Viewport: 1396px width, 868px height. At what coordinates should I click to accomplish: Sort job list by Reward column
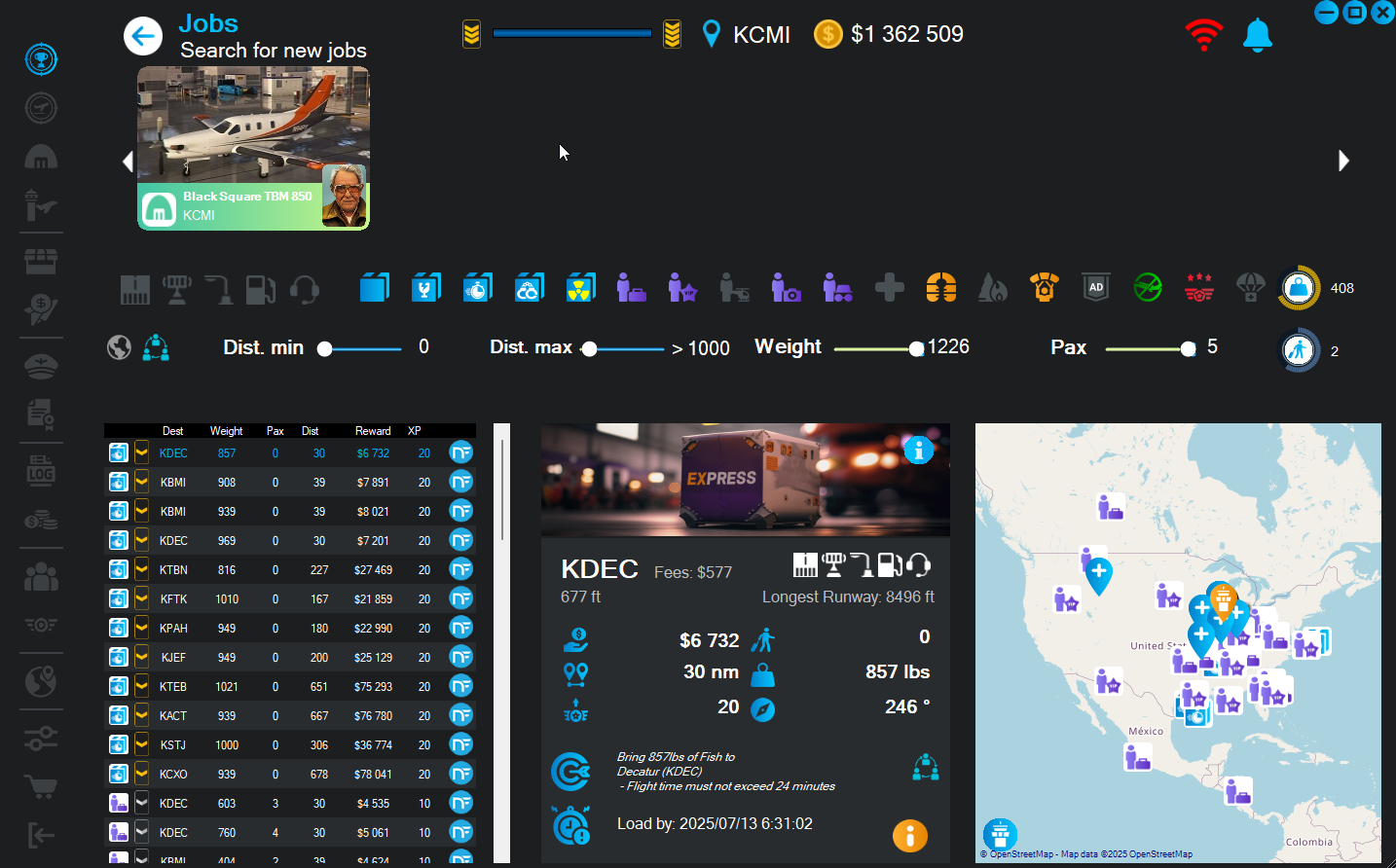coord(373,431)
